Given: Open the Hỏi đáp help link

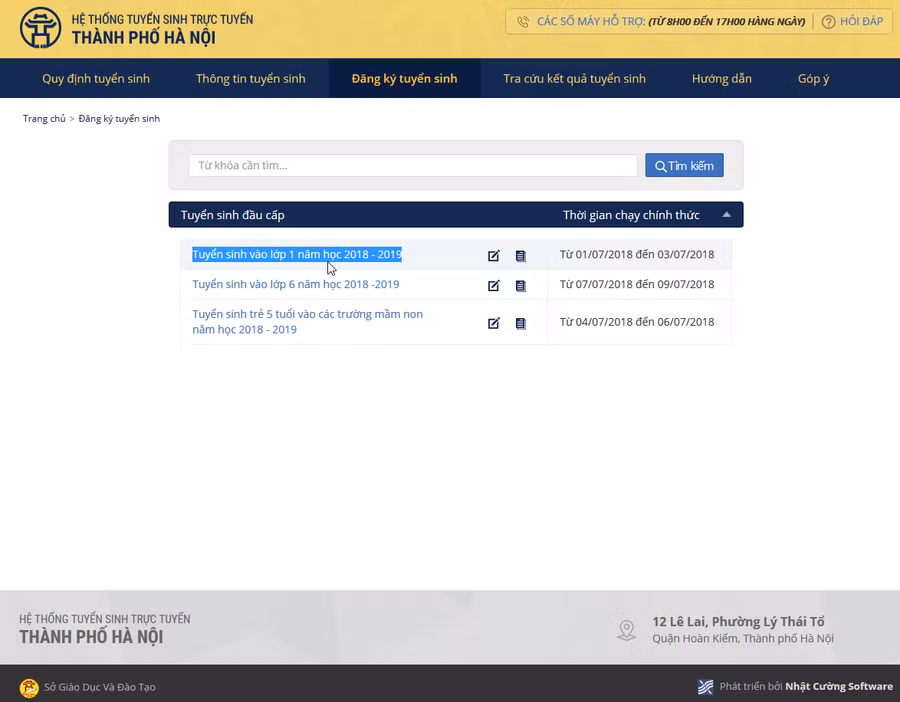Looking at the screenshot, I should click(853, 22).
